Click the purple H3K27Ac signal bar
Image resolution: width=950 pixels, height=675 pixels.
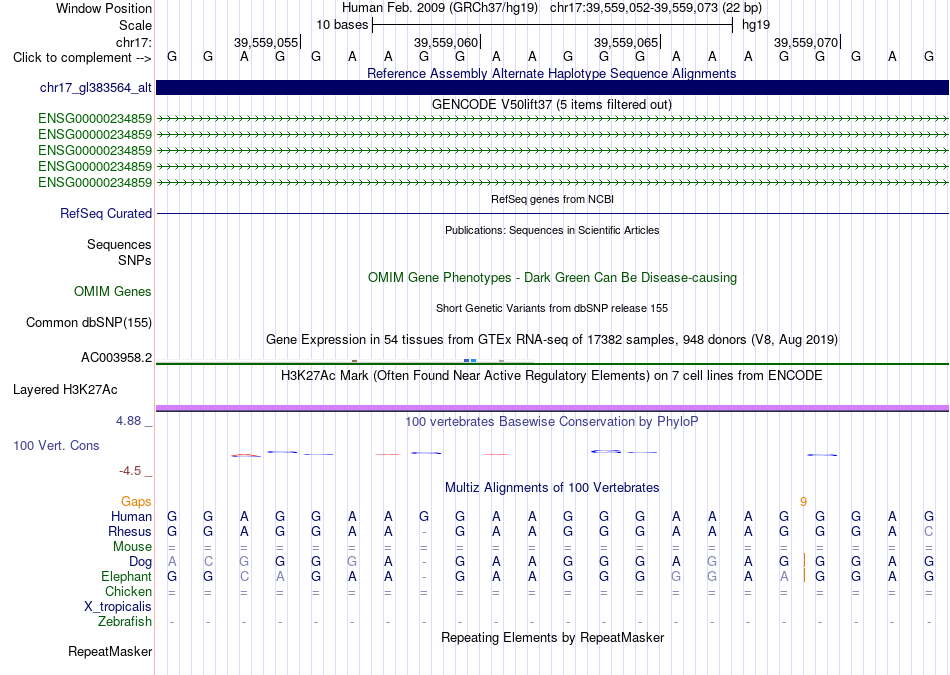[553, 408]
